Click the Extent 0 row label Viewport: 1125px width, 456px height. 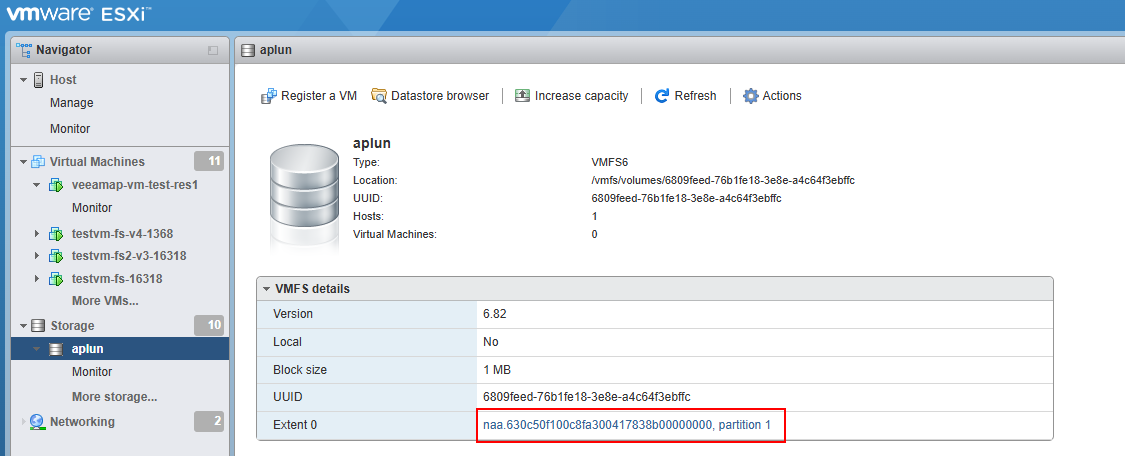[295, 425]
